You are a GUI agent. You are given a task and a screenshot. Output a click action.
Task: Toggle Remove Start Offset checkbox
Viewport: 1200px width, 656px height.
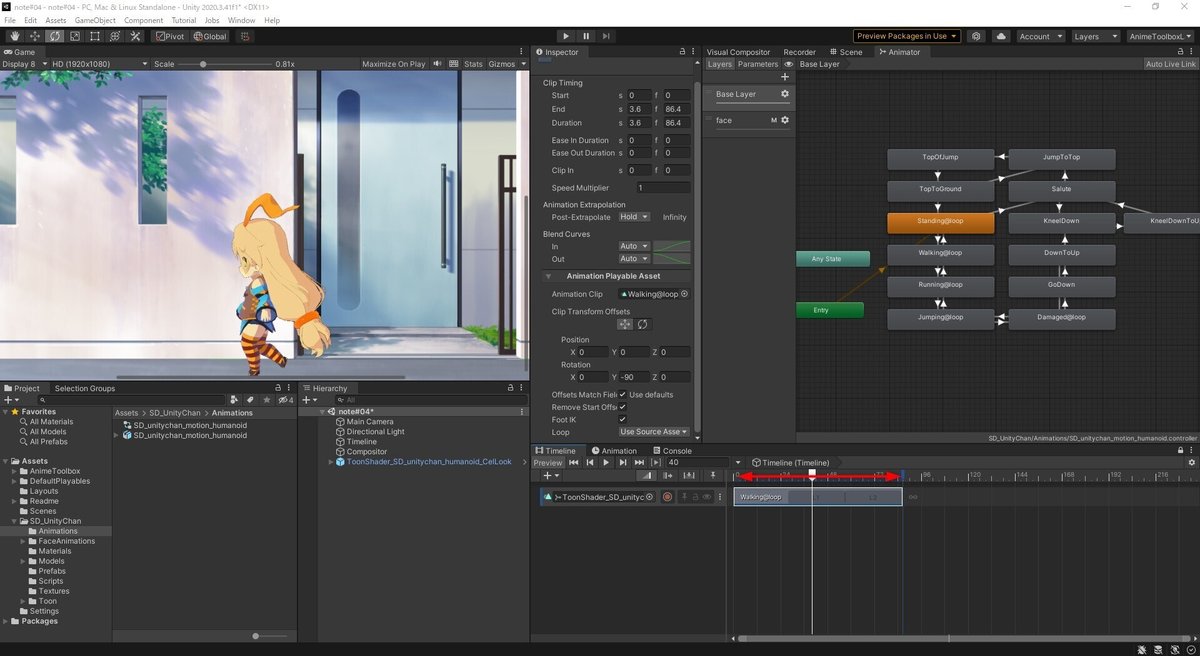click(622, 407)
